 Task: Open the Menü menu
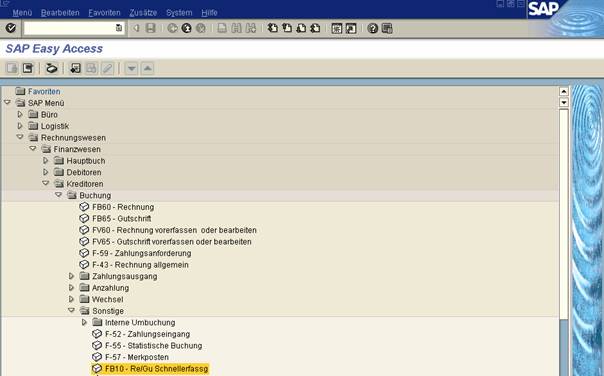coord(22,13)
